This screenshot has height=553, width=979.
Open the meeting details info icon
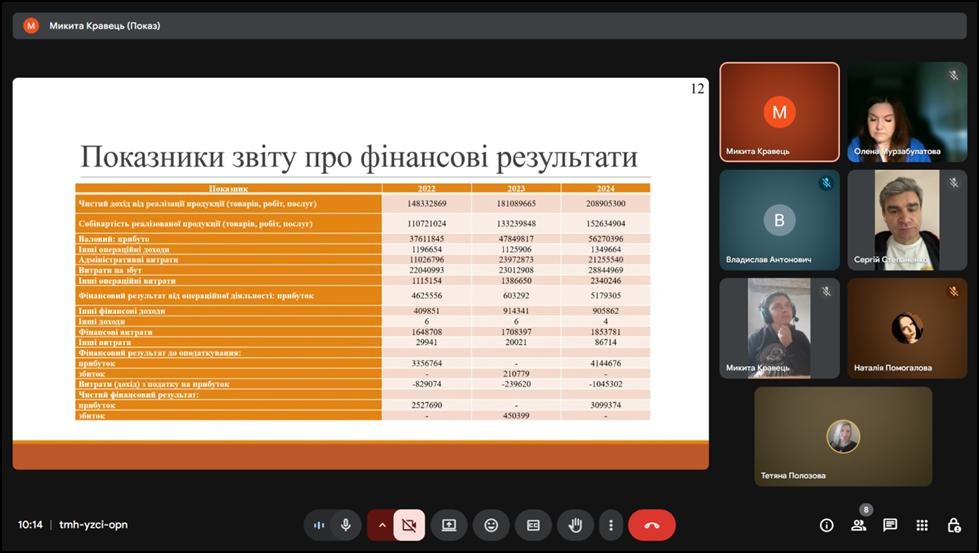[826, 525]
